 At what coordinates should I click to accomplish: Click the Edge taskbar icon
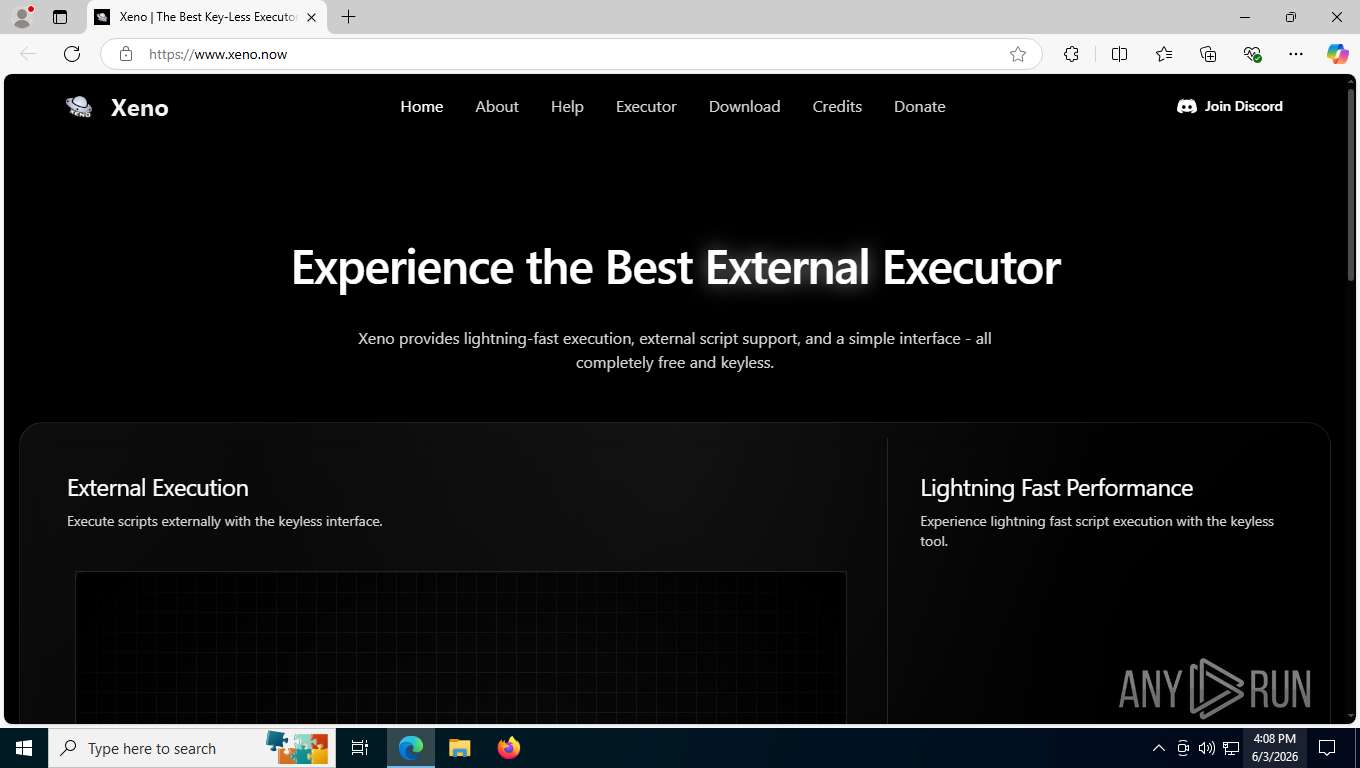(411, 748)
